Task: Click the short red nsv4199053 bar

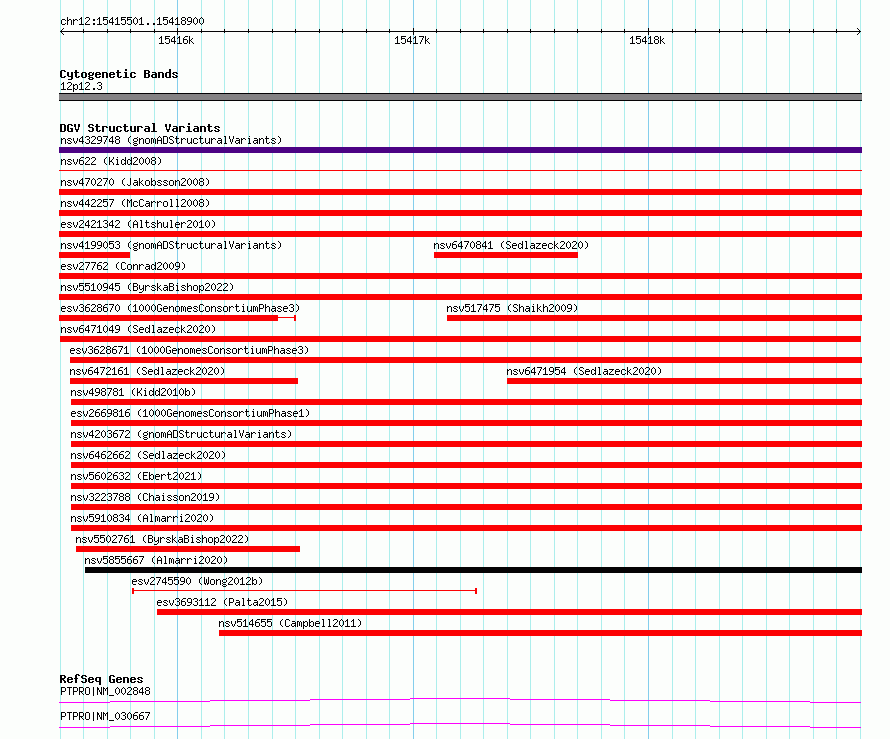Action: [x=94, y=255]
